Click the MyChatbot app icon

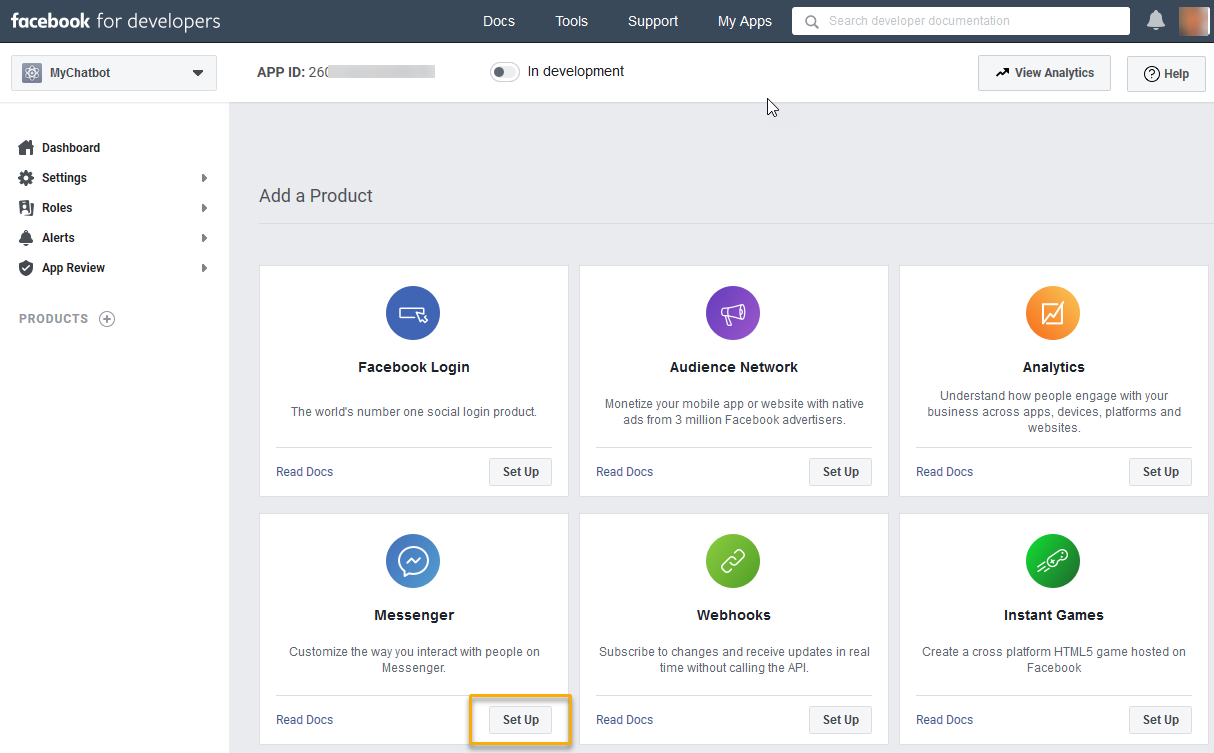click(x=32, y=73)
